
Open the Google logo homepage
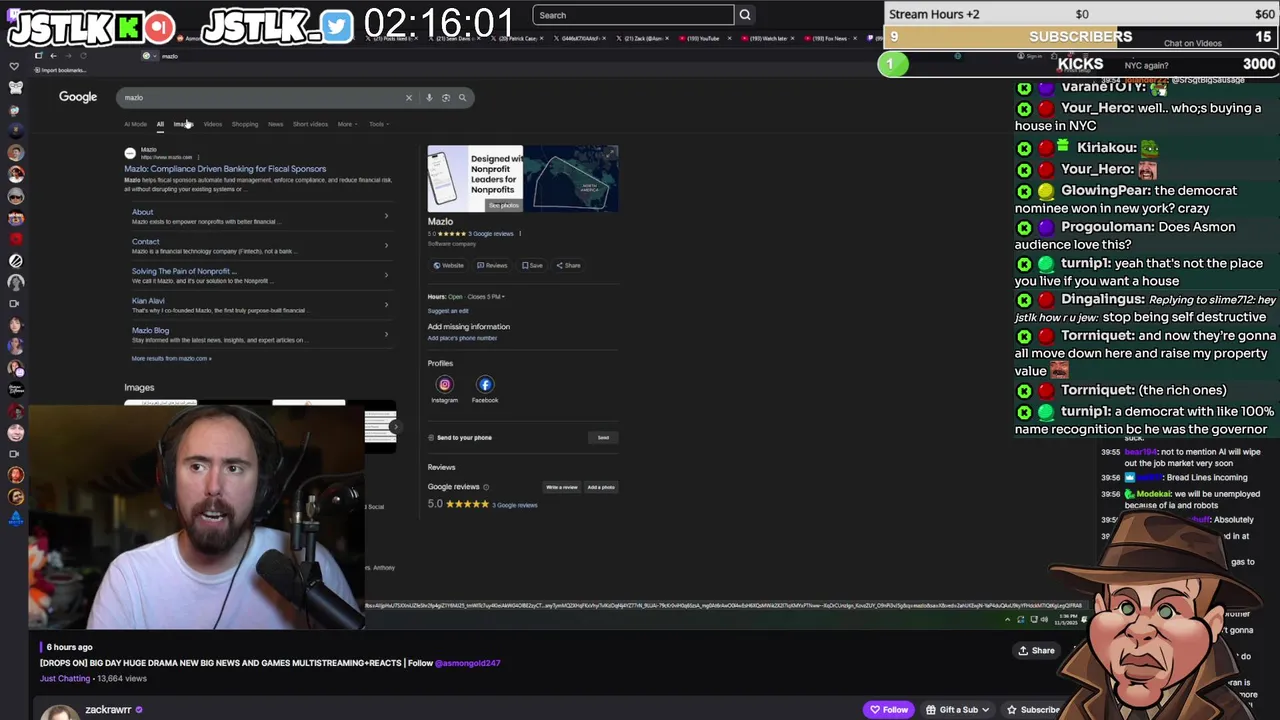click(x=78, y=97)
